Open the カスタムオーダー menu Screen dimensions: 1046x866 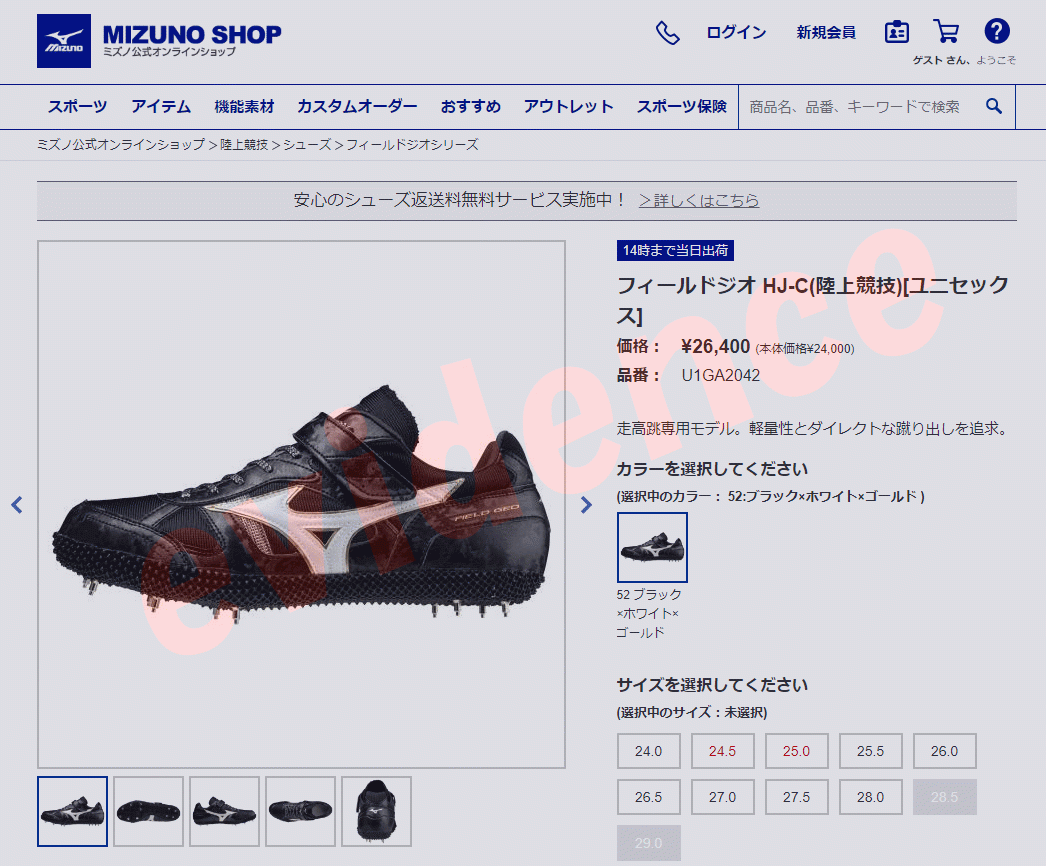pos(357,107)
